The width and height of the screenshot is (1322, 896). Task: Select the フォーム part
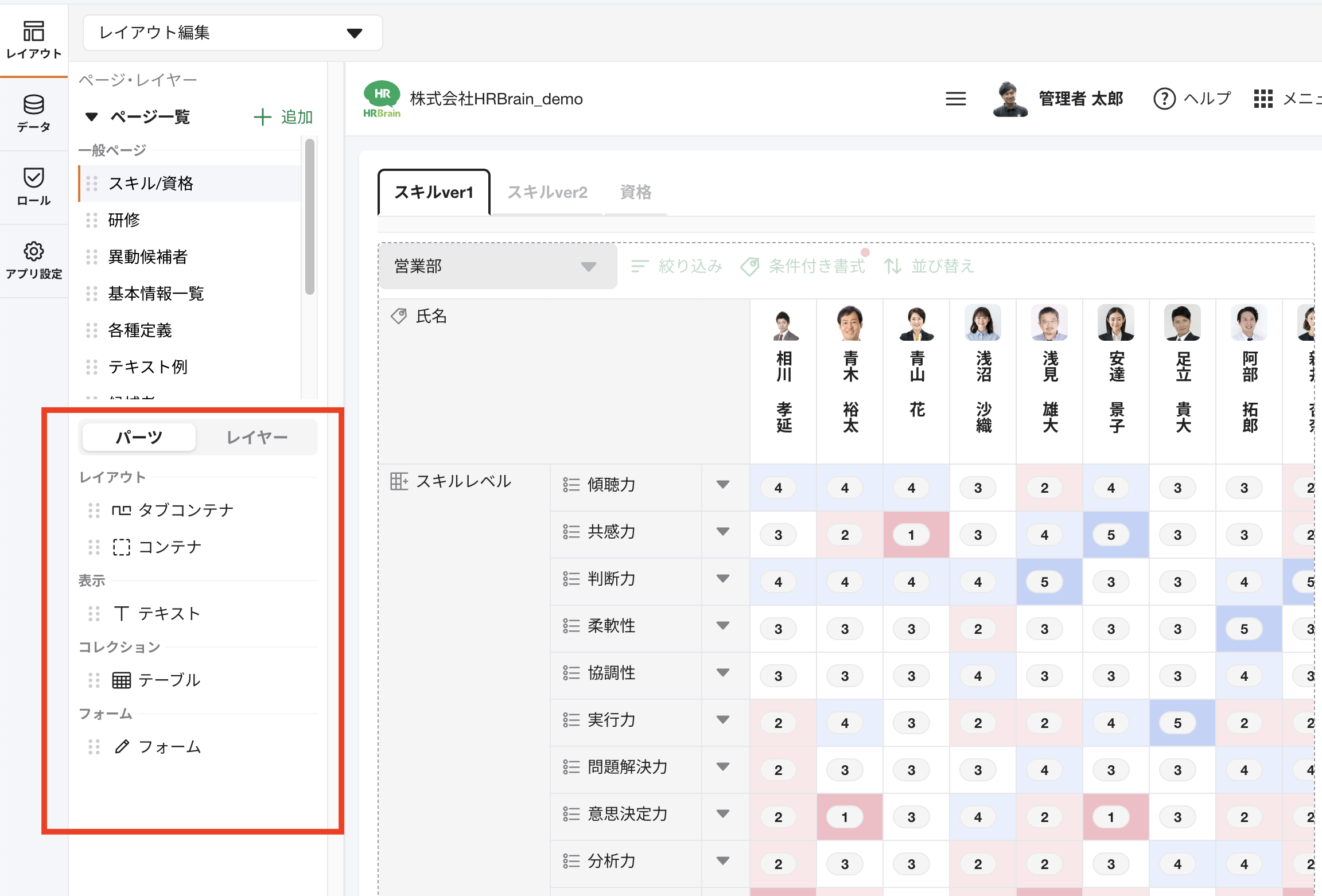coord(169,747)
